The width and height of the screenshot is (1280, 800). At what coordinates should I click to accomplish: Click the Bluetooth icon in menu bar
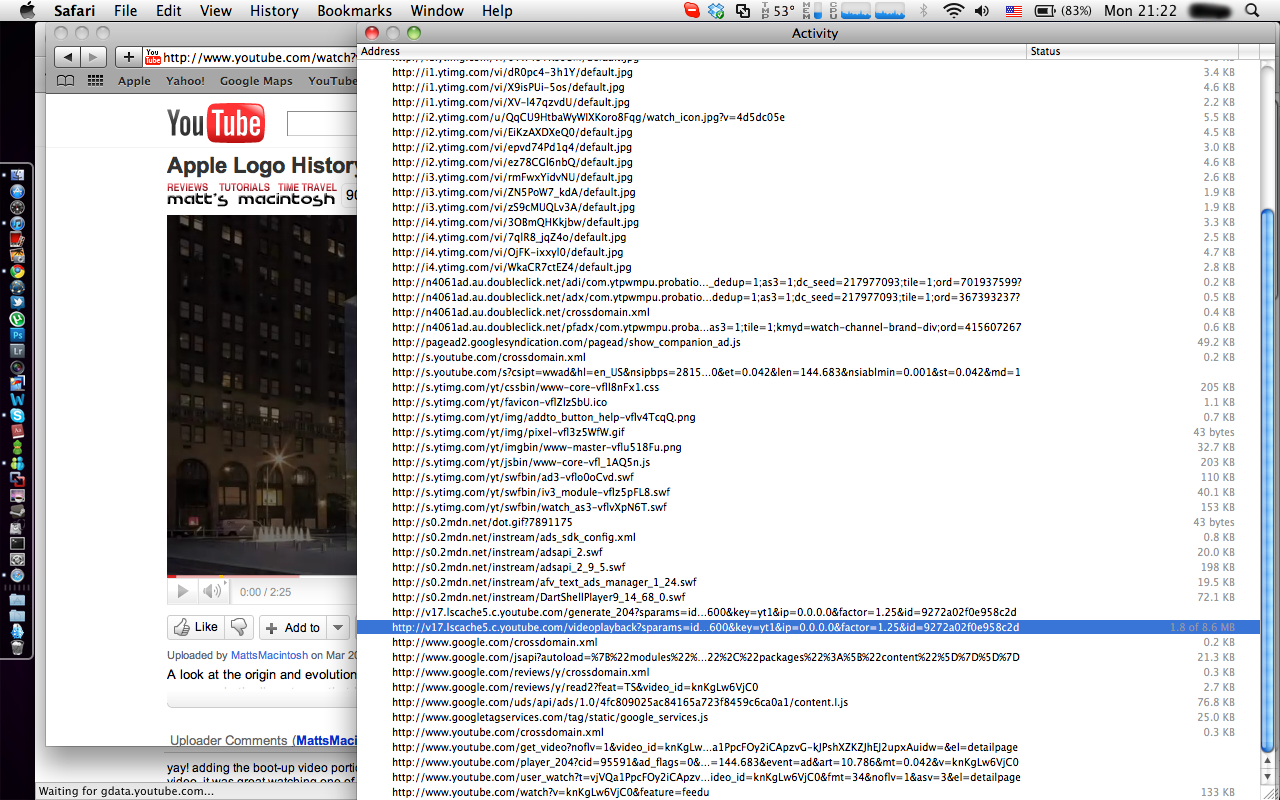(924, 11)
